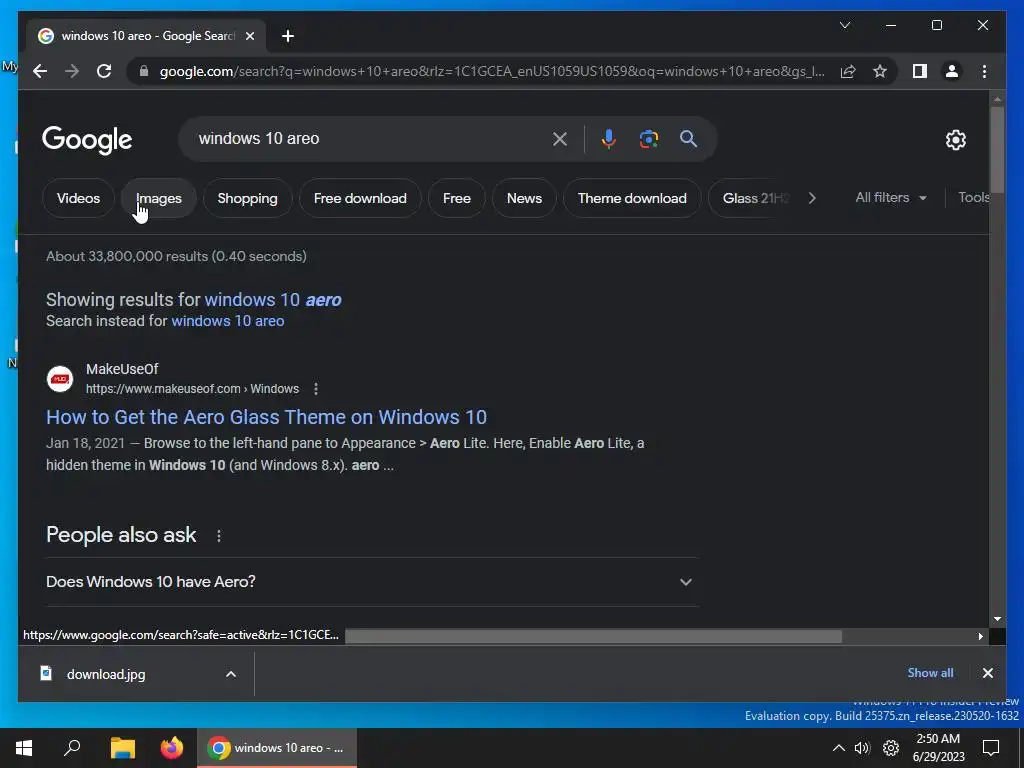
Task: Open the Chrome profile icon
Action: (x=952, y=71)
